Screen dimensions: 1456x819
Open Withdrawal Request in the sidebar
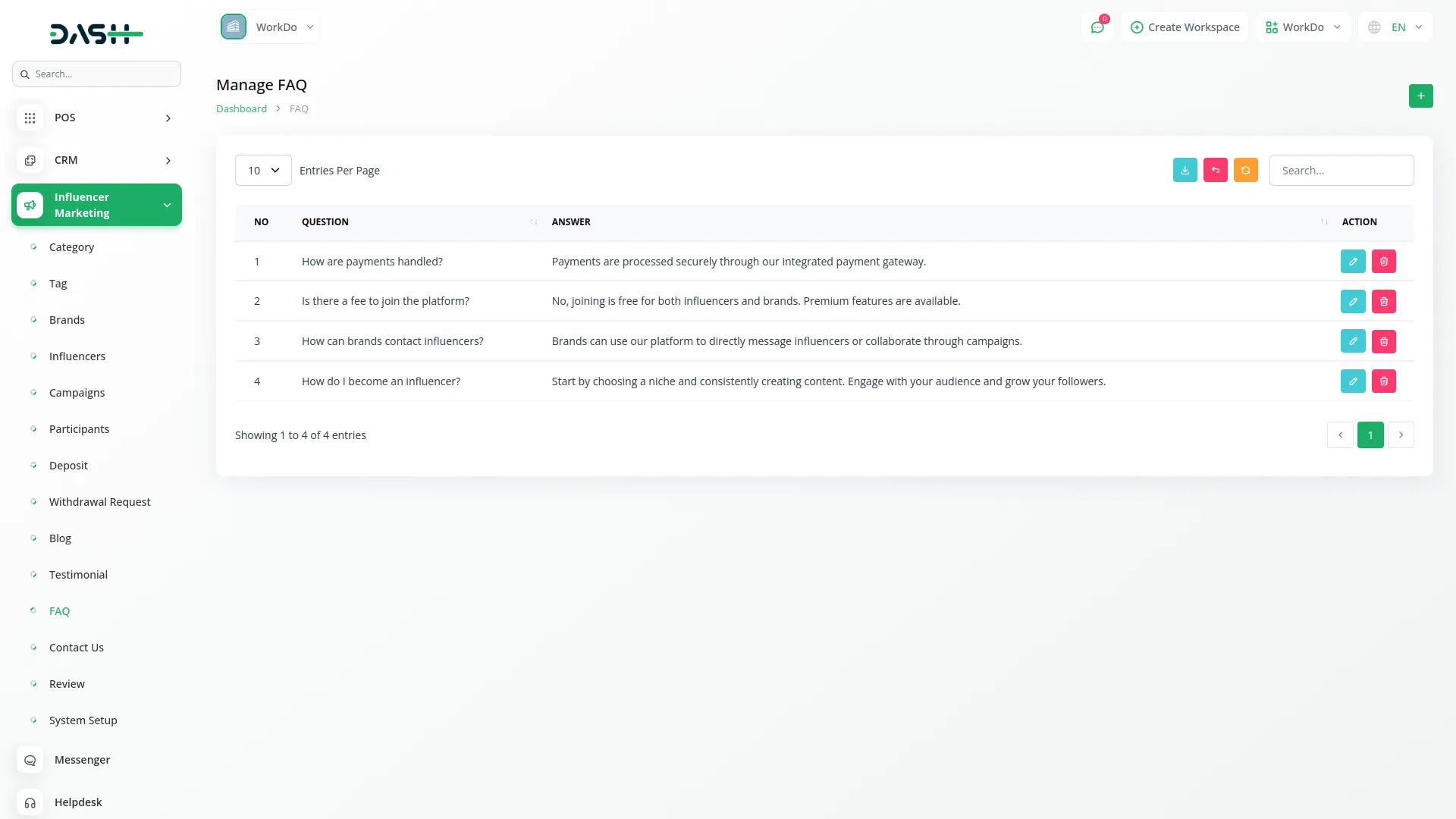(x=99, y=501)
